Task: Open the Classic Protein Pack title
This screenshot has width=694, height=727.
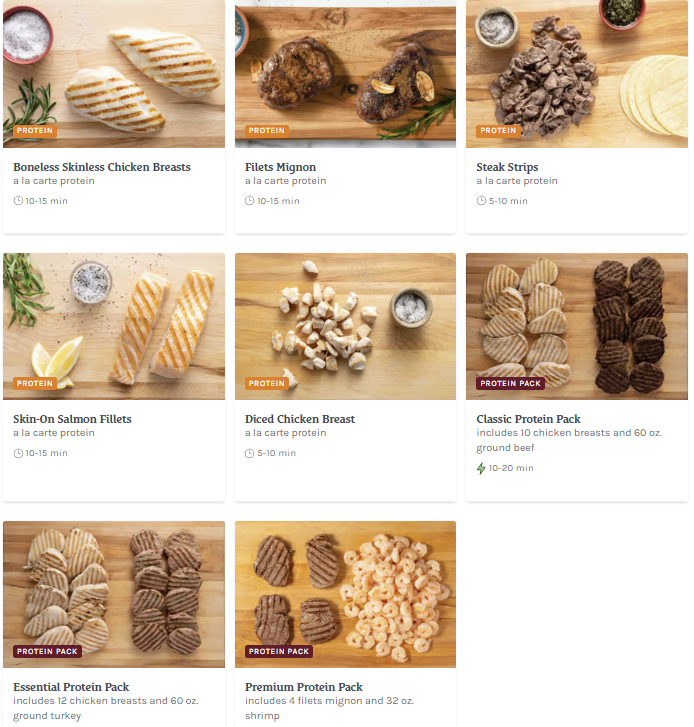Action: pos(528,419)
